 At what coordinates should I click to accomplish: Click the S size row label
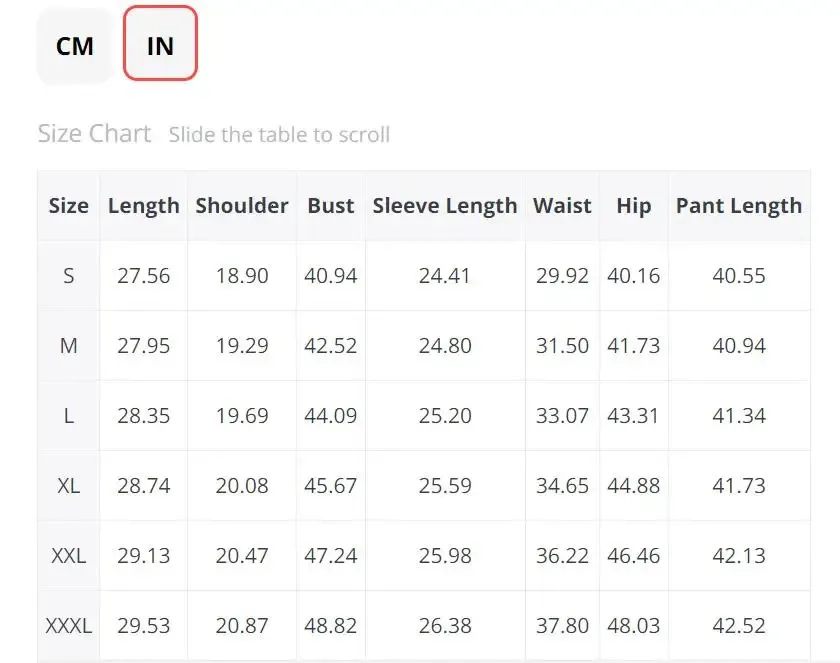click(x=69, y=276)
